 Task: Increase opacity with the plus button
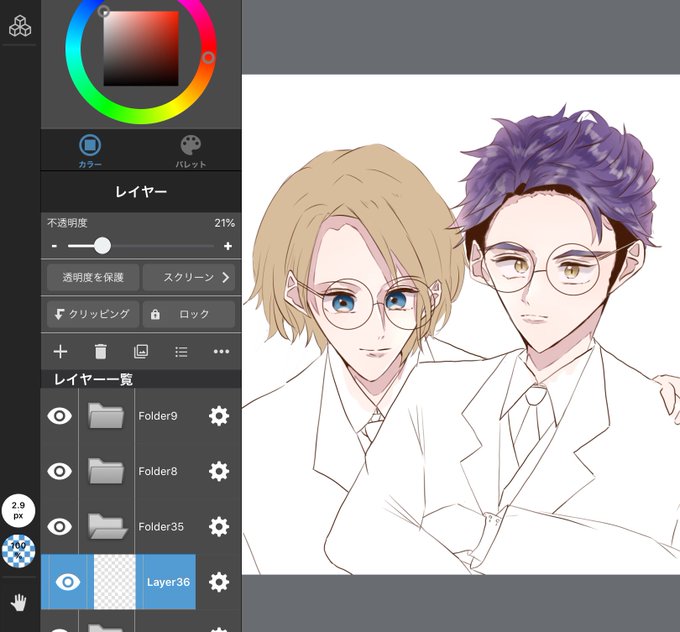[228, 246]
